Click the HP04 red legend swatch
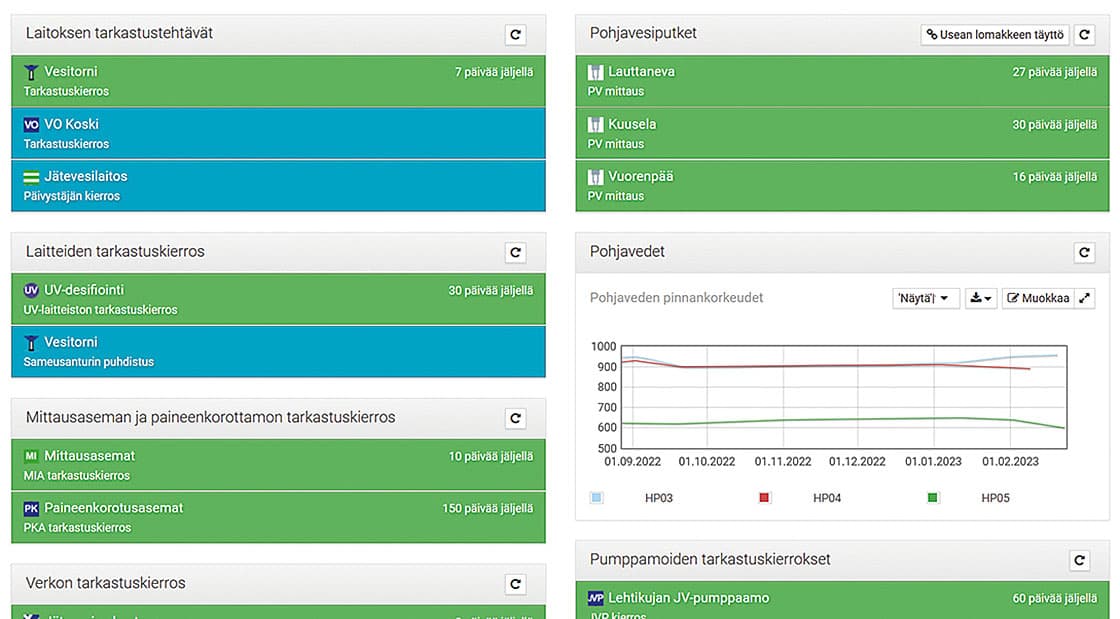Screen dimensions: 1120x619 tap(765, 497)
